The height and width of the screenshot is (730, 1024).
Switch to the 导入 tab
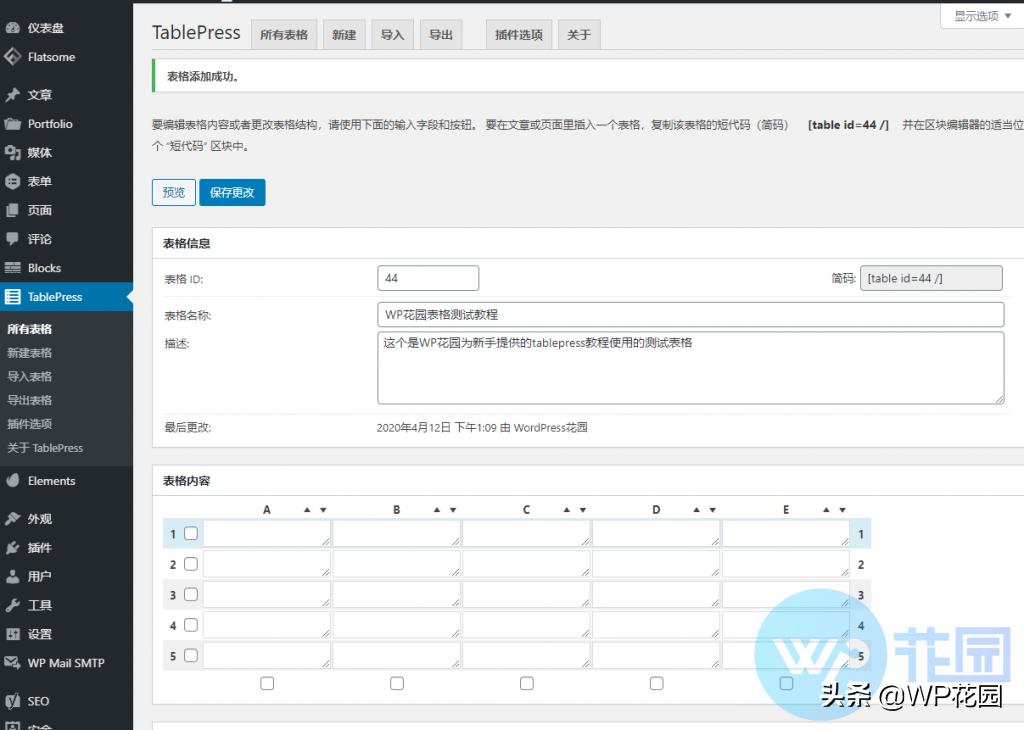tap(392, 34)
